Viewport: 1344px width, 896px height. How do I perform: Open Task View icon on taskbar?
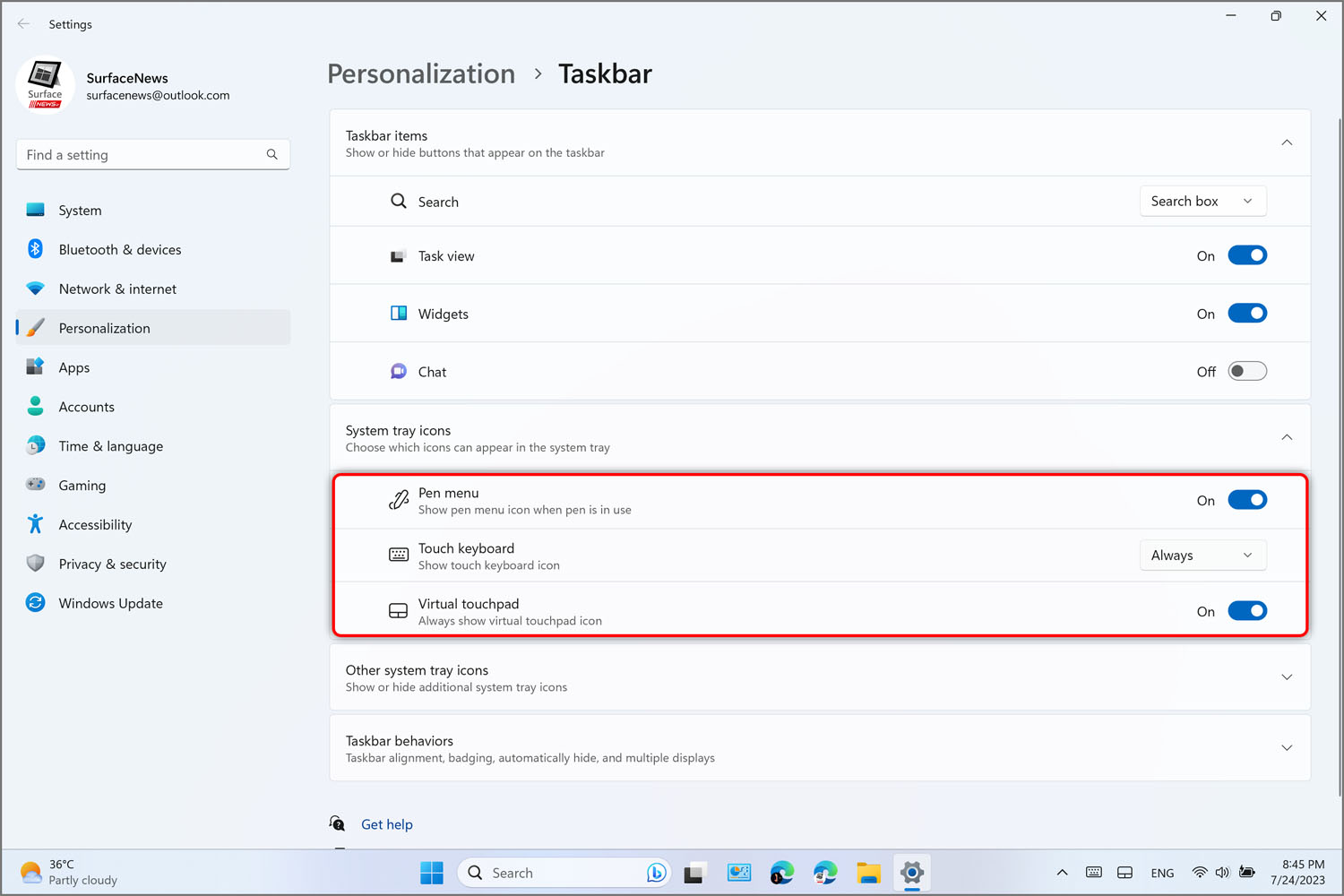pyautogui.click(x=695, y=873)
